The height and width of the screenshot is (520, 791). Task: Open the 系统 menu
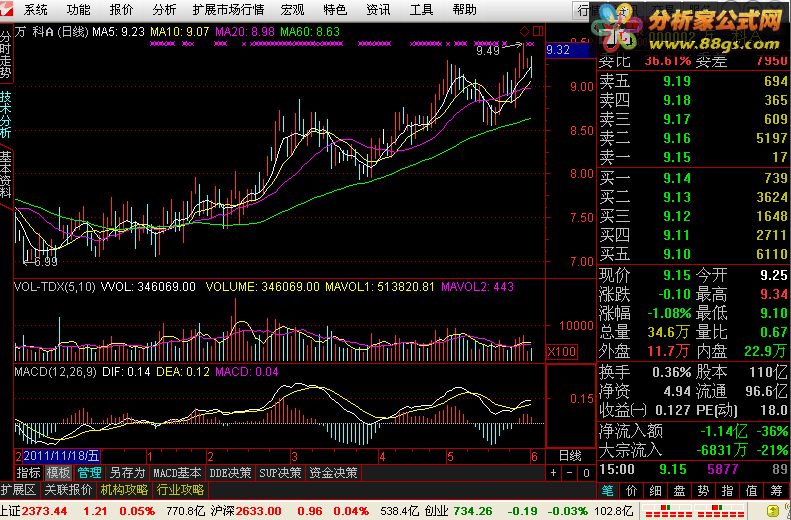tap(35, 10)
